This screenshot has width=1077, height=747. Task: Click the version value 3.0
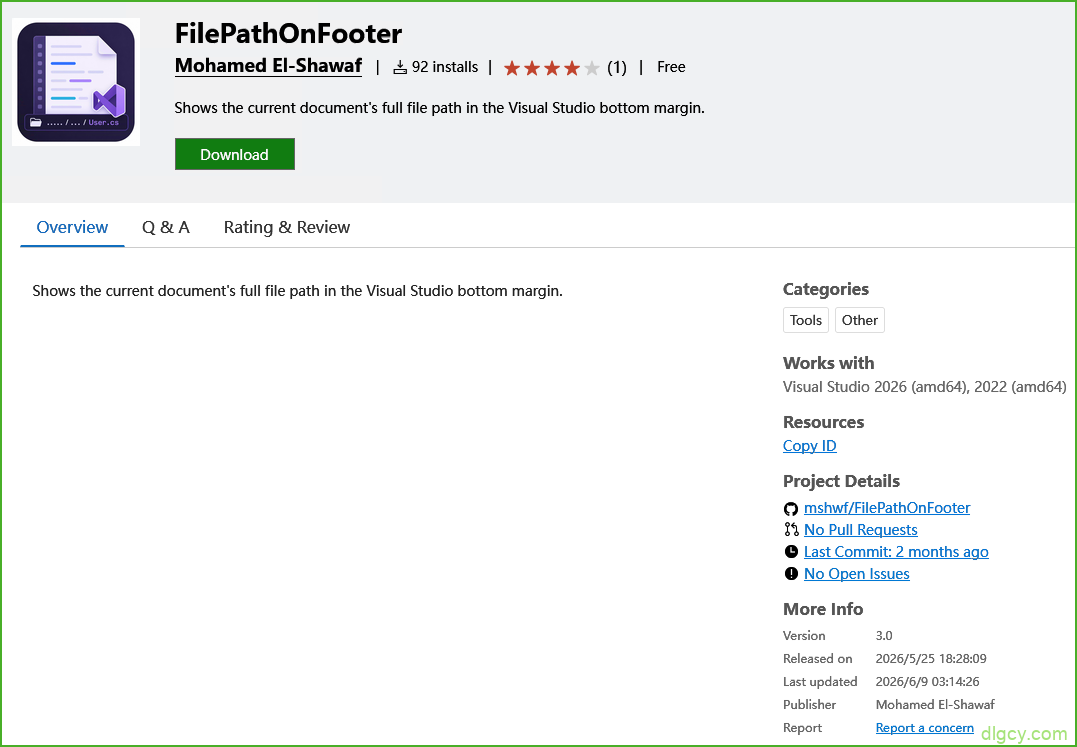click(884, 636)
